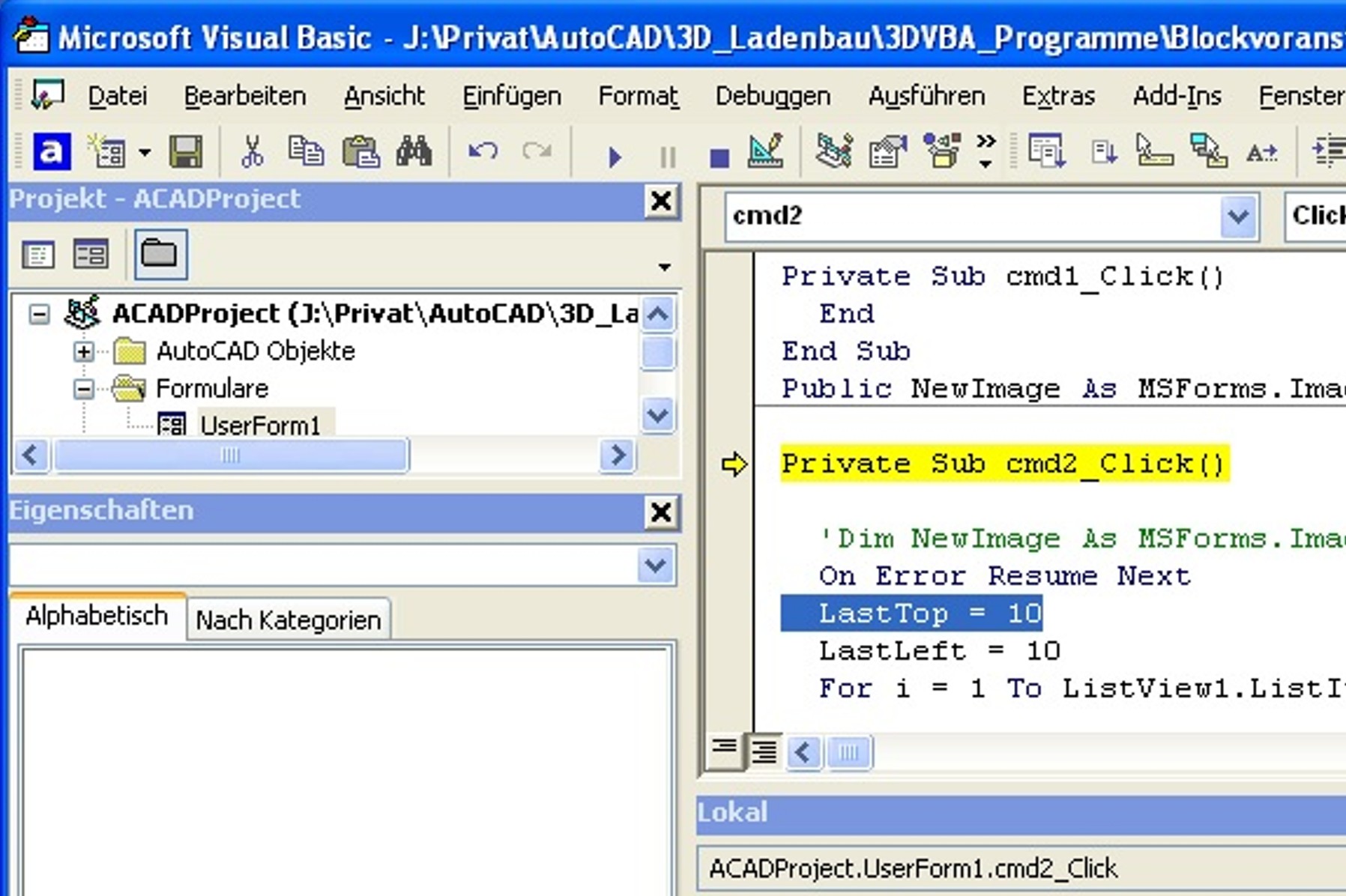The width and height of the screenshot is (1346, 896).
Task: Open the Insert UserForm dropdown arrow
Action: 145,154
